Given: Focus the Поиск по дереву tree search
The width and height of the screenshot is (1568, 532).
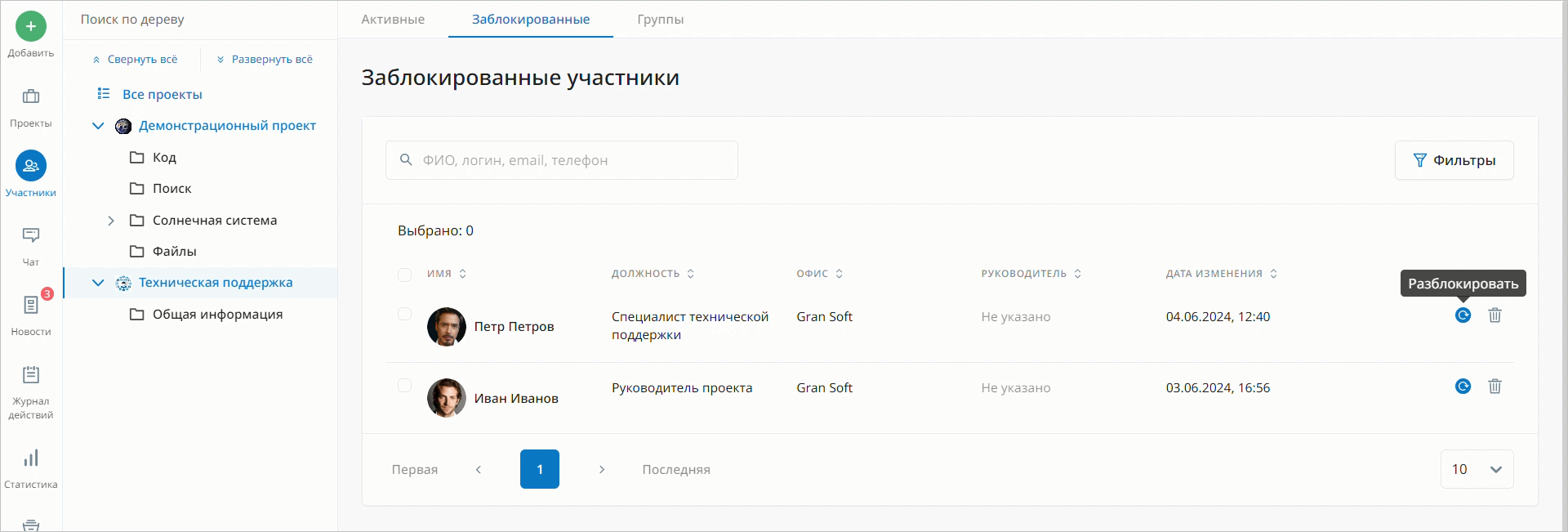Looking at the screenshot, I should [200, 20].
